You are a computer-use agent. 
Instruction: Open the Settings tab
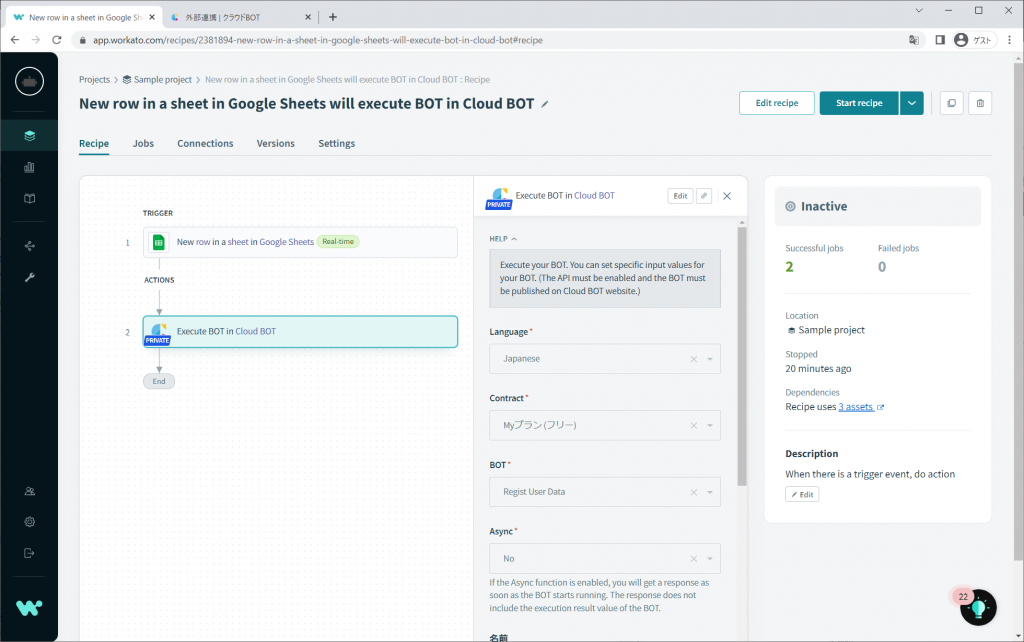(336, 144)
